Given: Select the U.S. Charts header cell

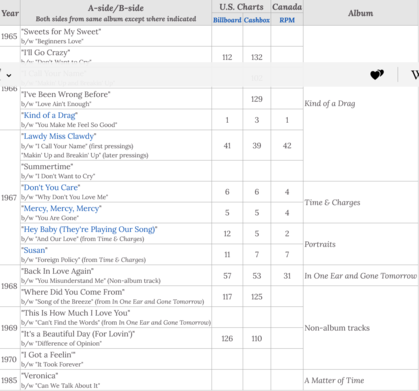Looking at the screenshot, I should click(241, 7).
